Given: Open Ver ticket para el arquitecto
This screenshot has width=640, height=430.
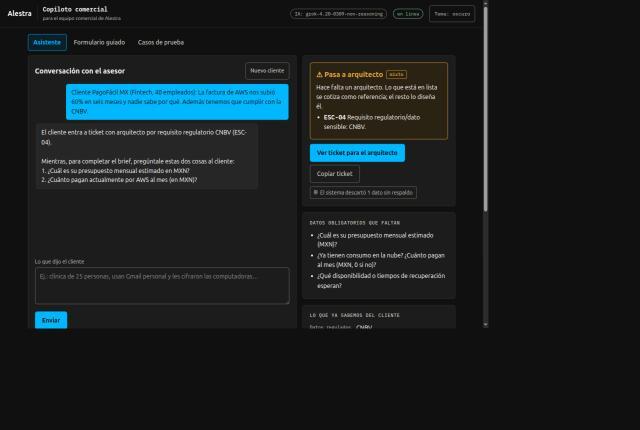Looking at the screenshot, I should click(x=357, y=153).
